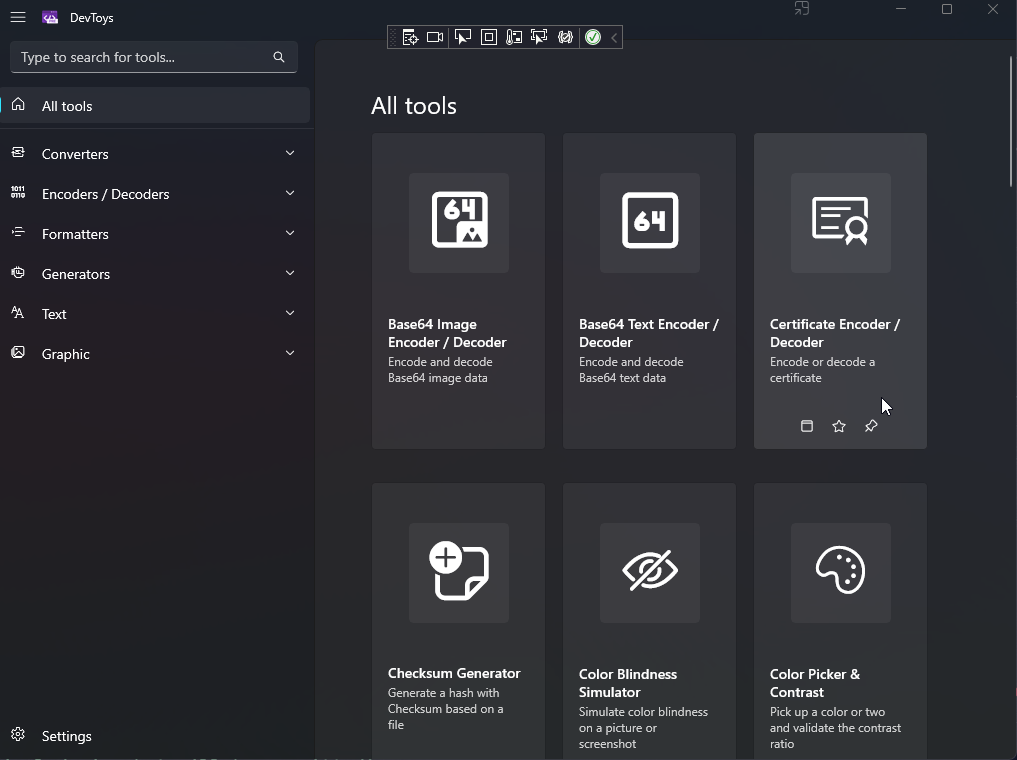Click the debug toolbar drag handle

(393, 37)
